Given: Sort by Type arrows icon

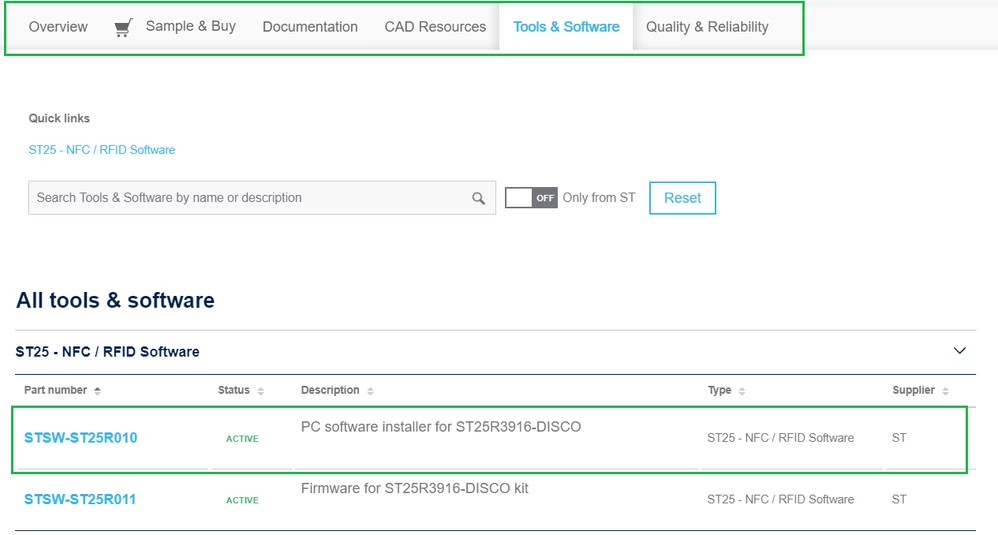Looking at the screenshot, I should (741, 391).
